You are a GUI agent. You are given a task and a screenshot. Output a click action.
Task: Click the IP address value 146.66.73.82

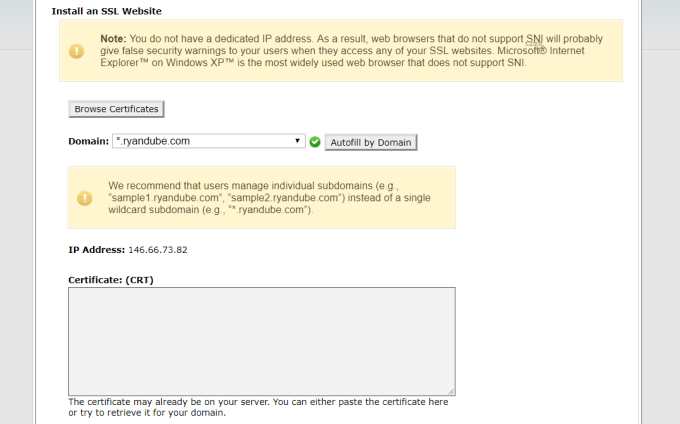pyautogui.click(x=158, y=249)
